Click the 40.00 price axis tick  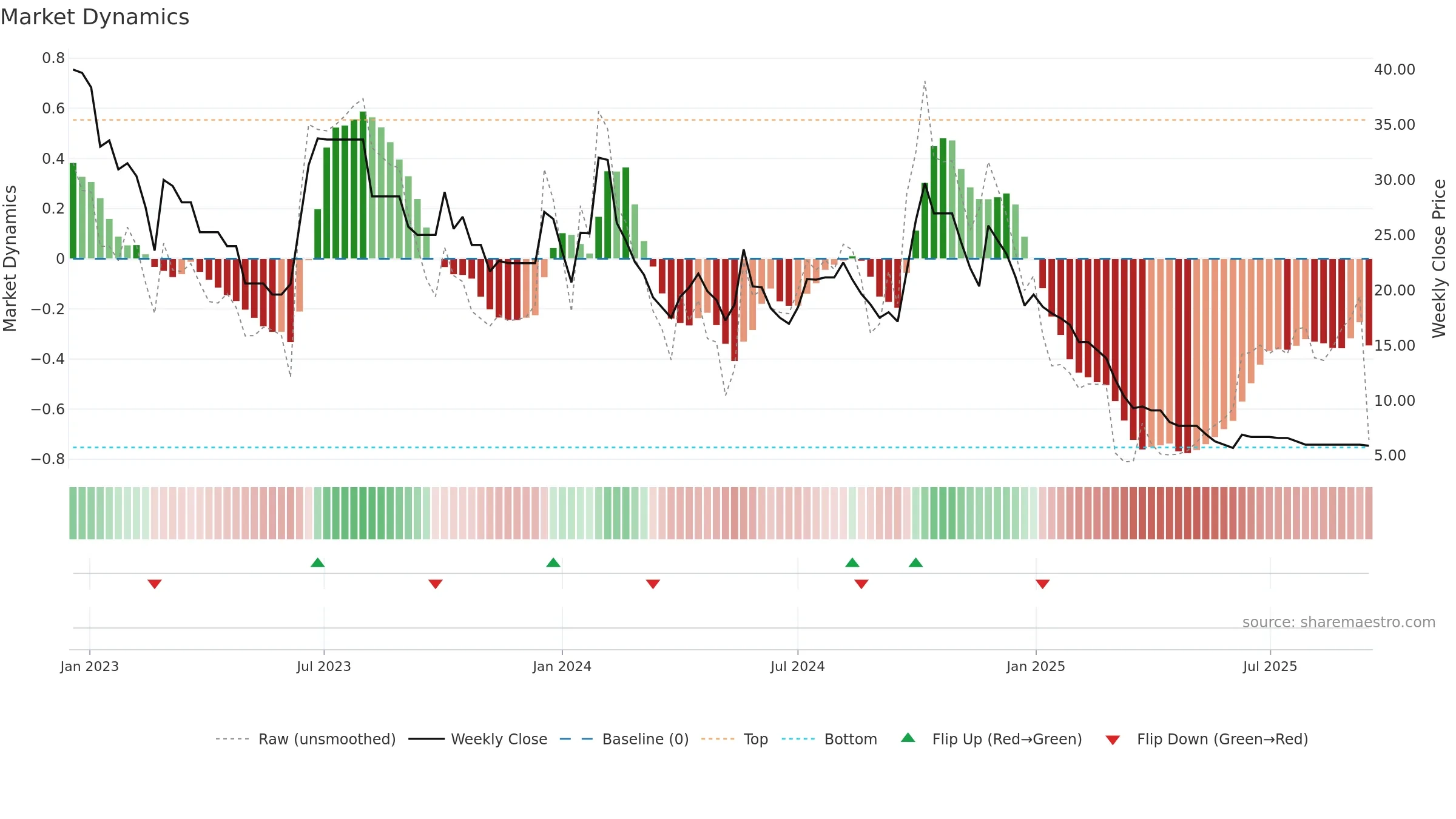click(x=1395, y=70)
